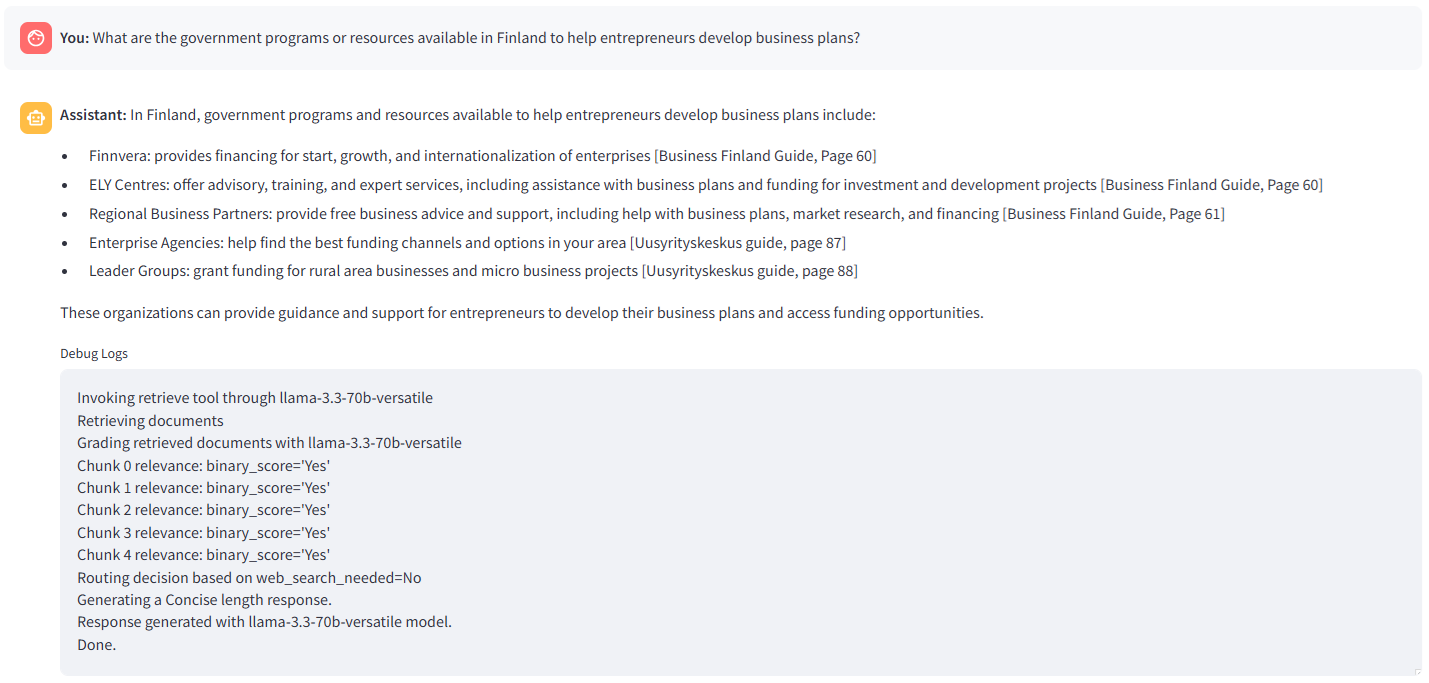Click the 'Chunk 4 relevance' log line
This screenshot has height=683, width=1429.
[x=203, y=555]
